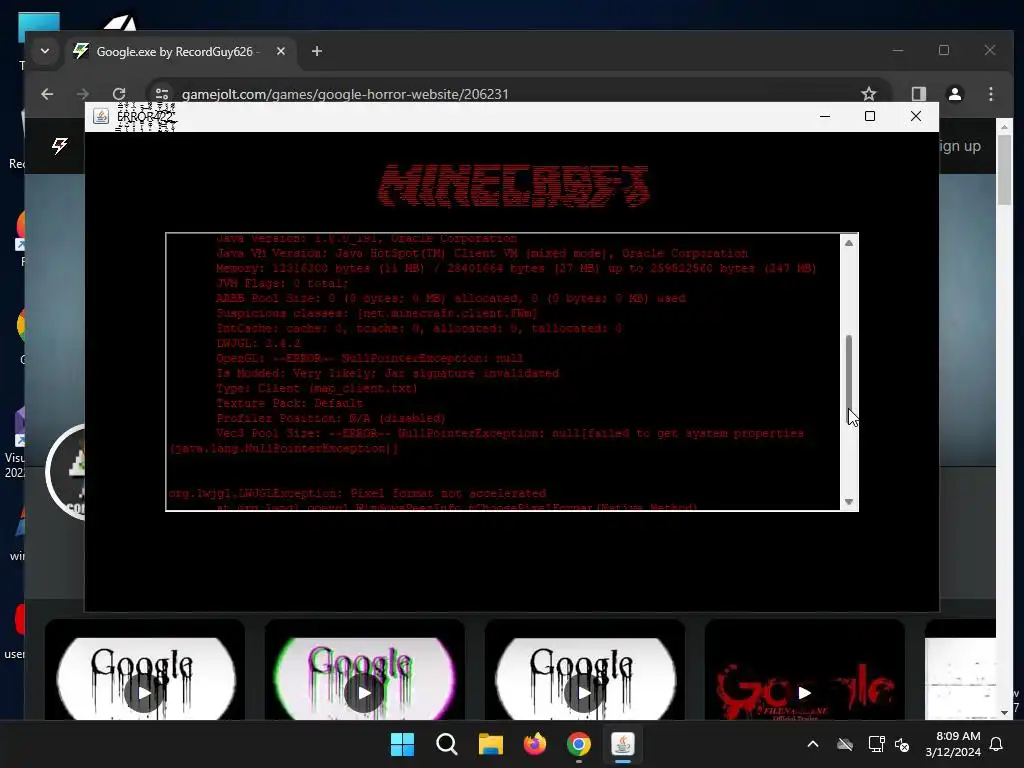Click the 'Texture Pack: Default' log line
Viewport: 1024px width, 768px height.
click(x=289, y=404)
